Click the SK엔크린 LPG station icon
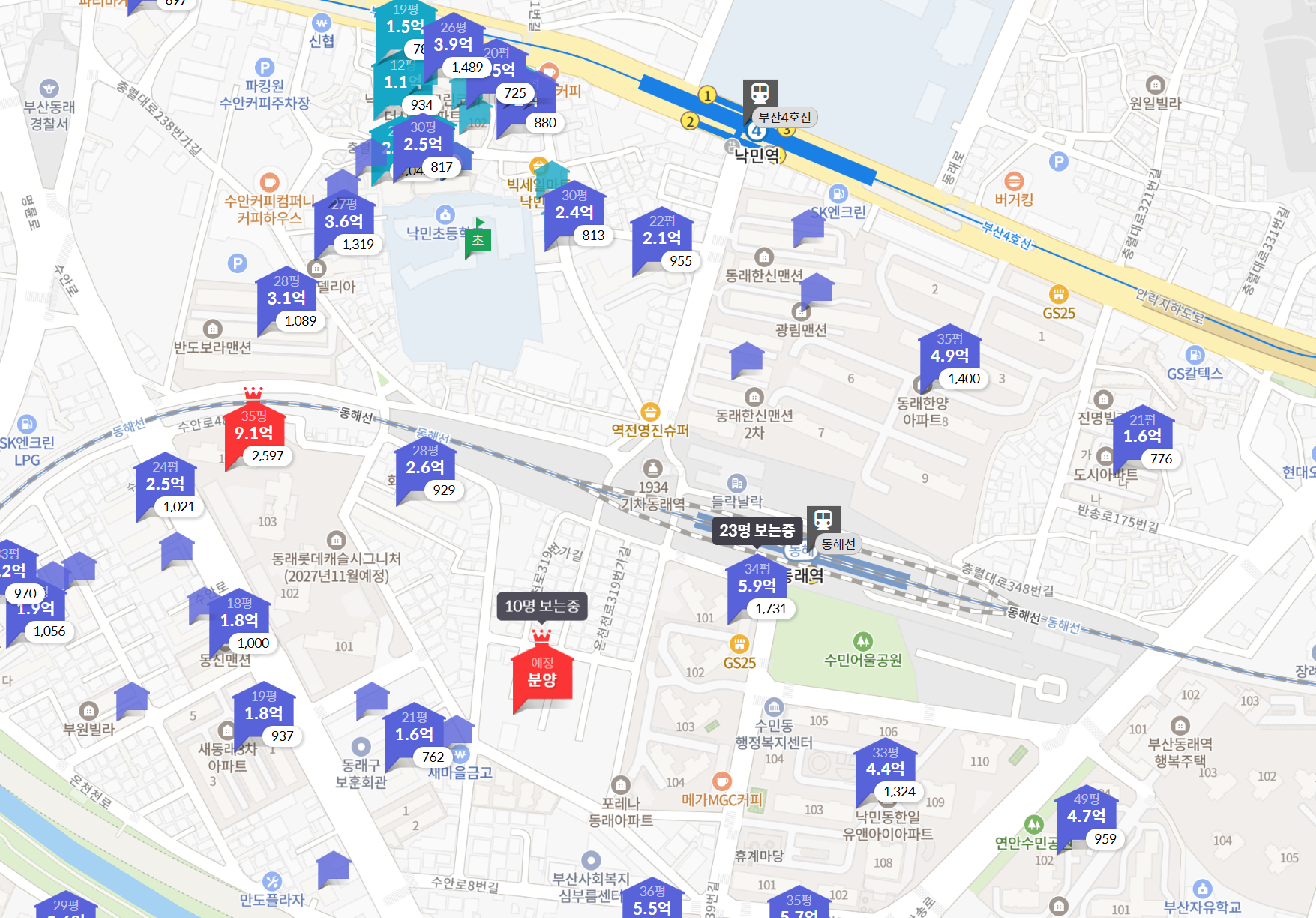Image resolution: width=1316 pixels, height=918 pixels. pos(27,424)
